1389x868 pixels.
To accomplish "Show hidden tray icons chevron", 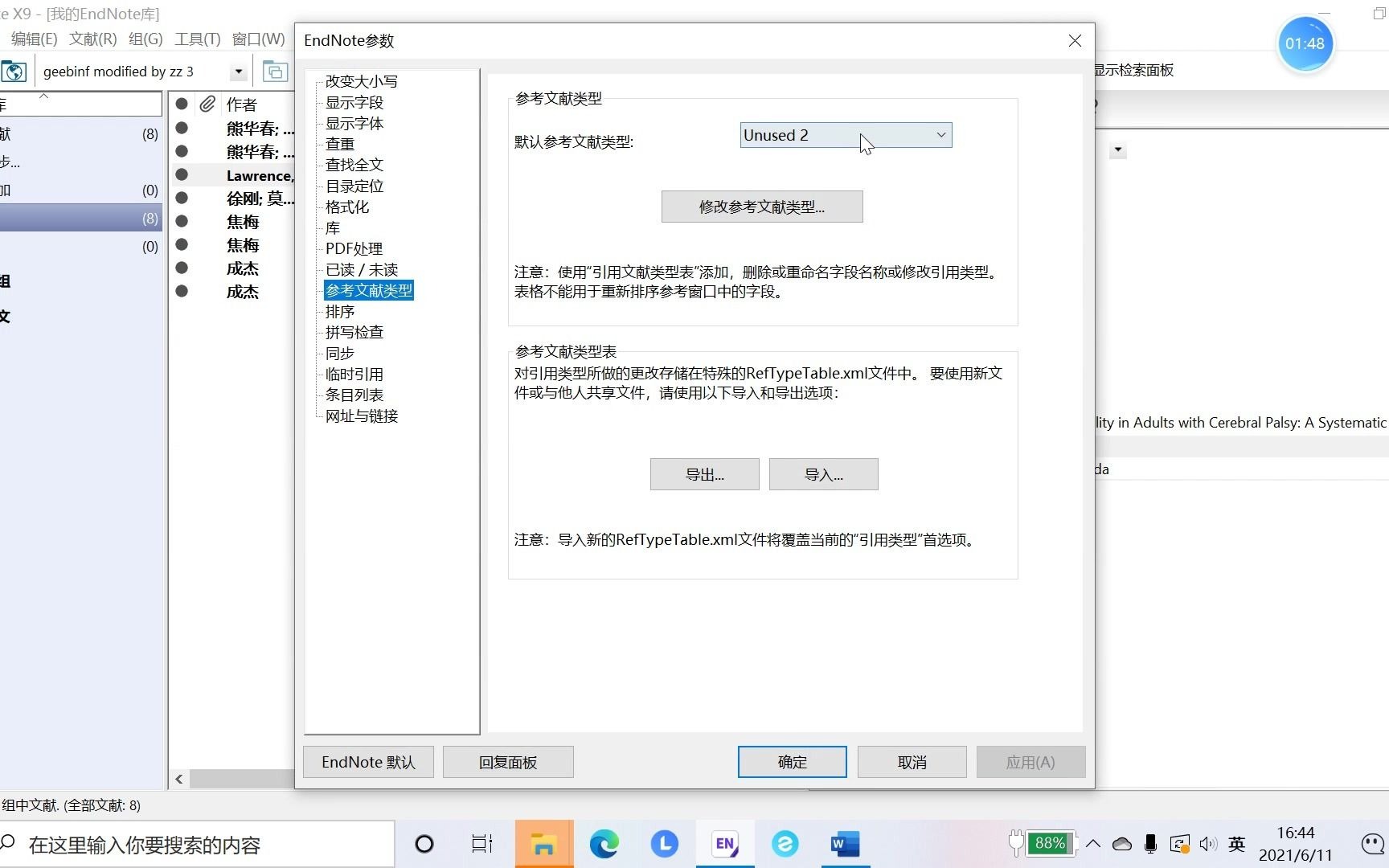I will 1093,843.
